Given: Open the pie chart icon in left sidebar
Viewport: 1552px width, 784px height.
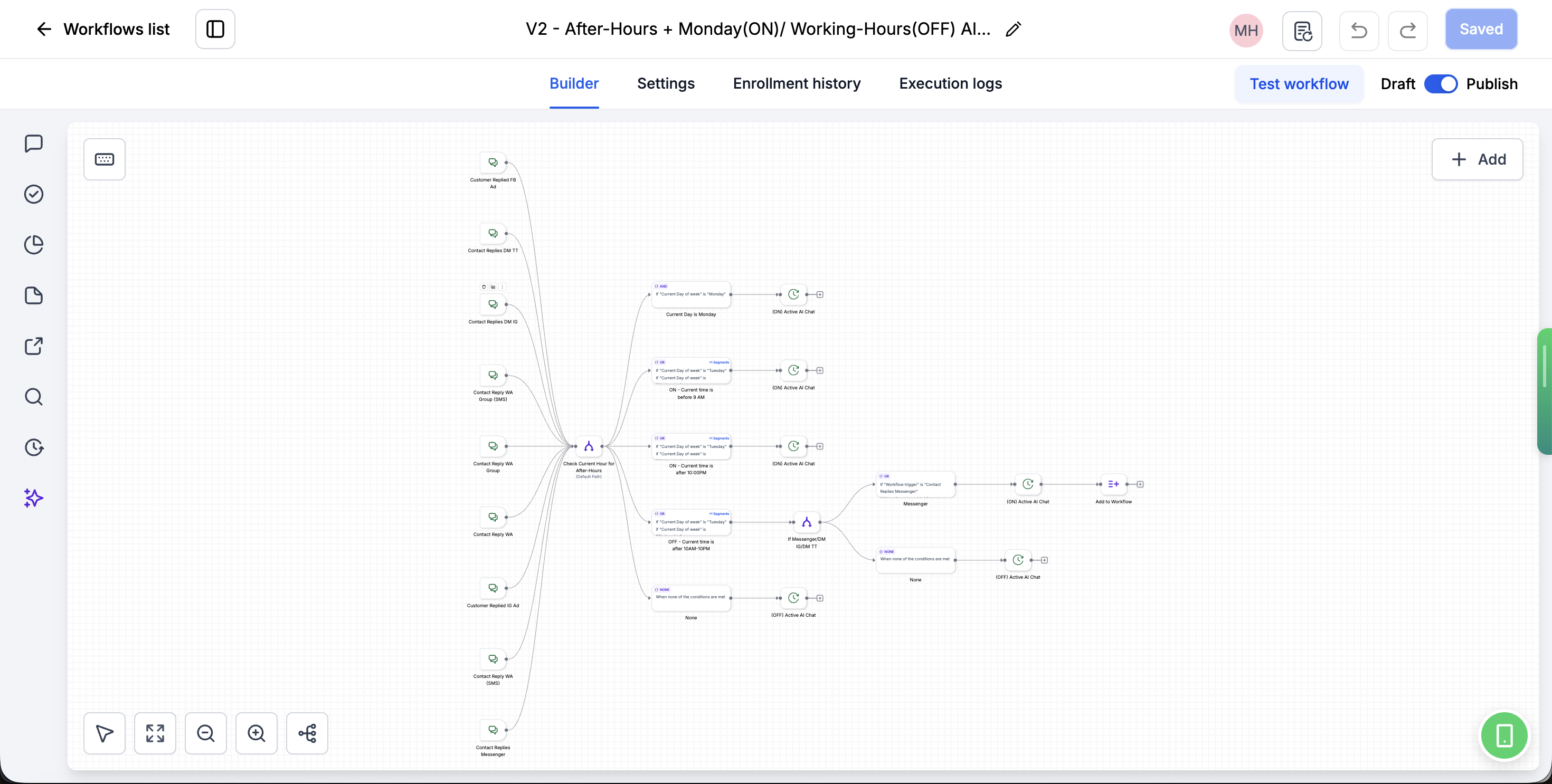Looking at the screenshot, I should click(34, 244).
